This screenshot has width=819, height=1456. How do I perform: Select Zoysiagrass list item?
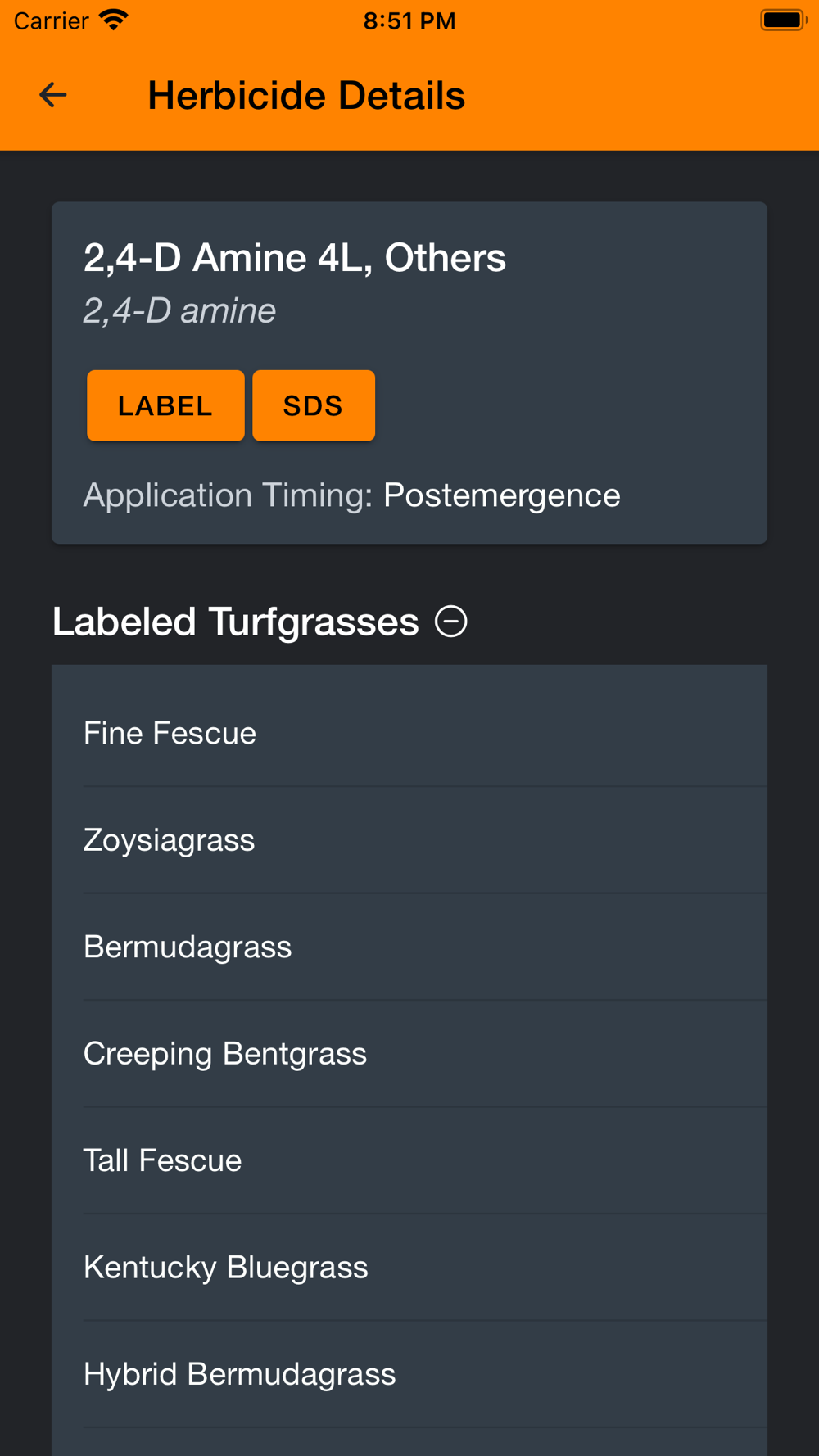coord(409,840)
